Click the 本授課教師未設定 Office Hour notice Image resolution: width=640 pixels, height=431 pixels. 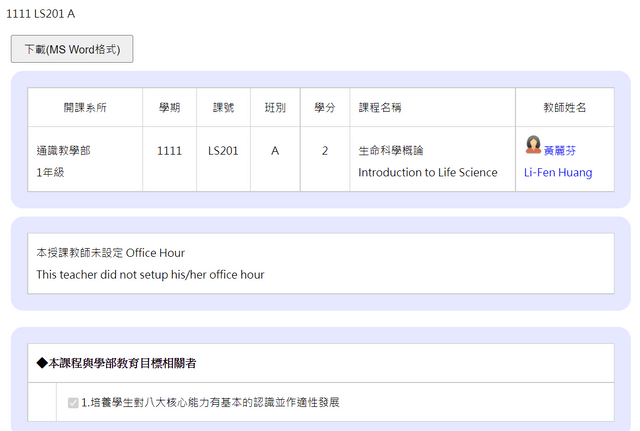[111, 253]
